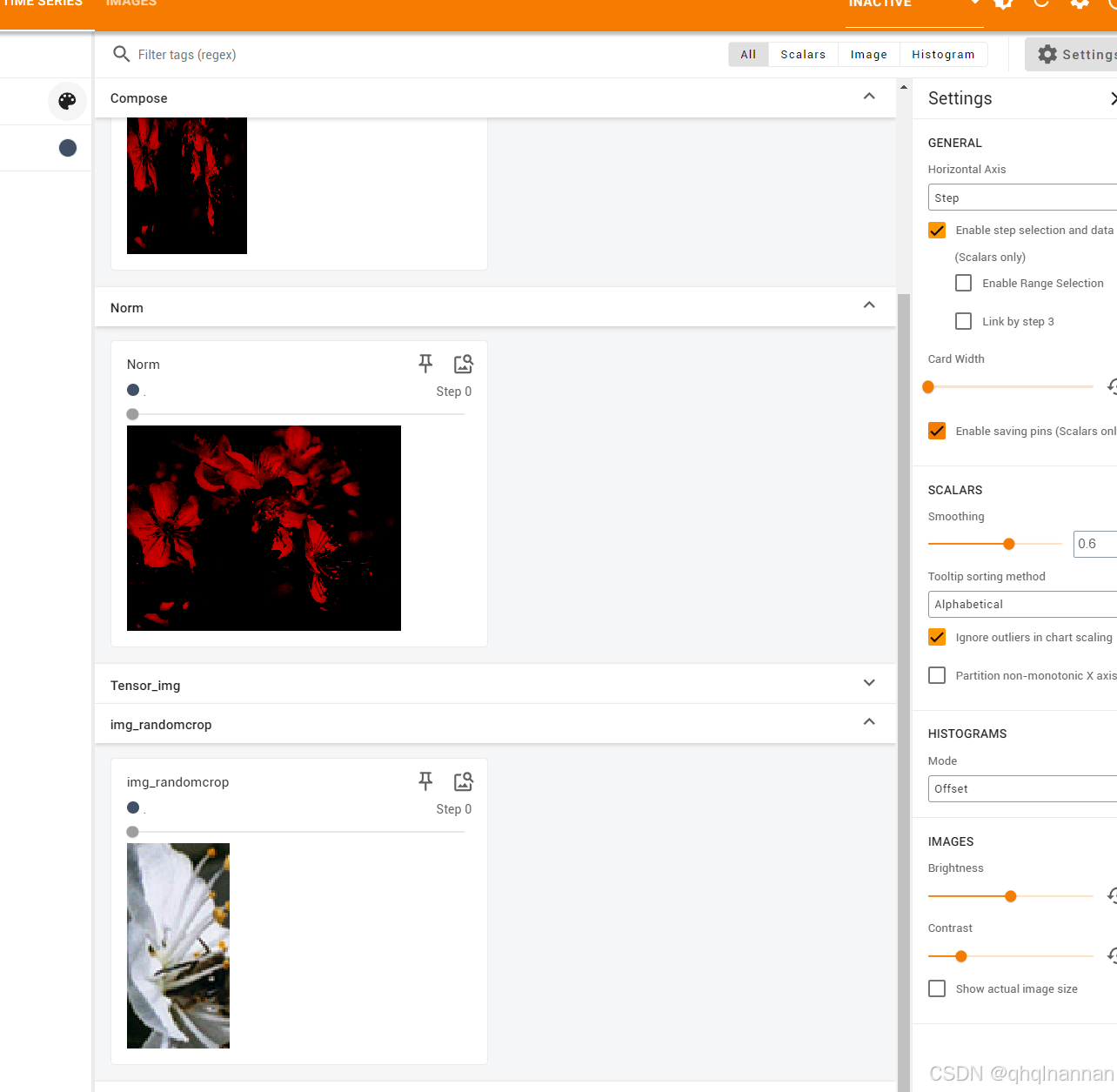Click the Contrast slider handle
The height and width of the screenshot is (1092, 1117).
tap(961, 956)
